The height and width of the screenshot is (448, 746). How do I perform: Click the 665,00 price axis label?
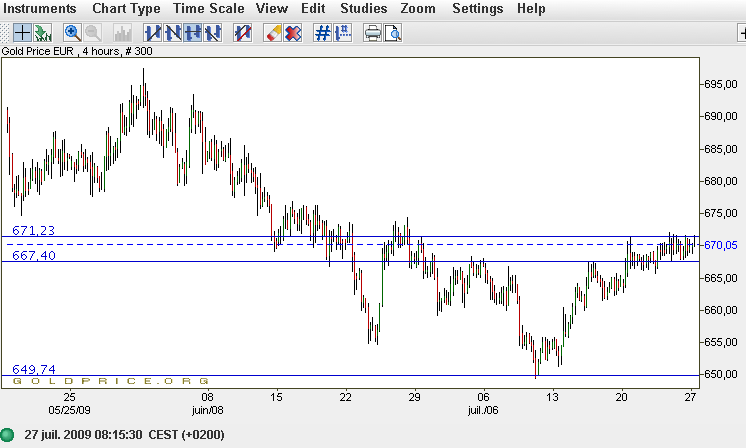[720, 278]
